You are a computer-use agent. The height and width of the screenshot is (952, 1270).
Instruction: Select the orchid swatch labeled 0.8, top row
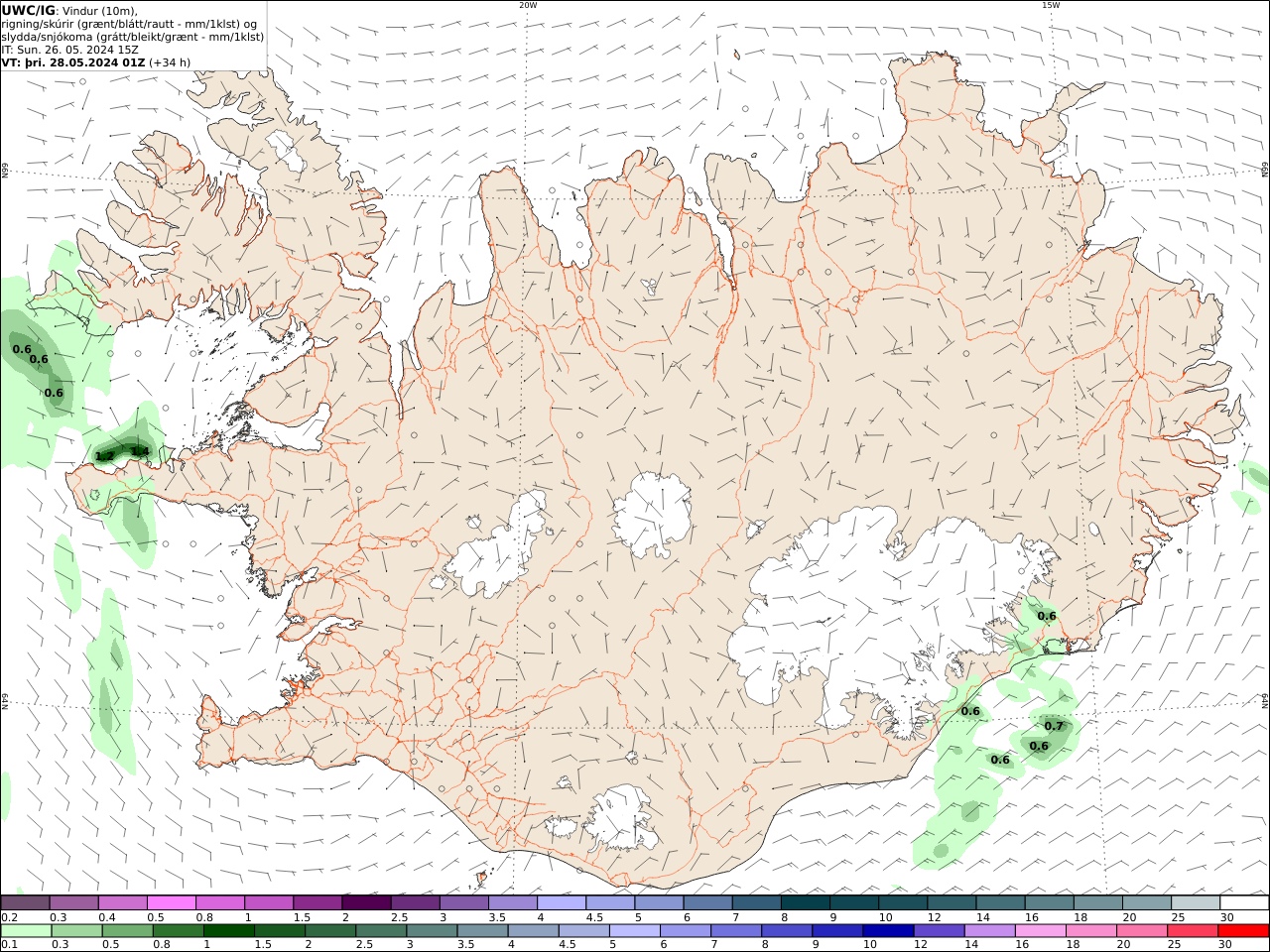pyautogui.click(x=219, y=902)
